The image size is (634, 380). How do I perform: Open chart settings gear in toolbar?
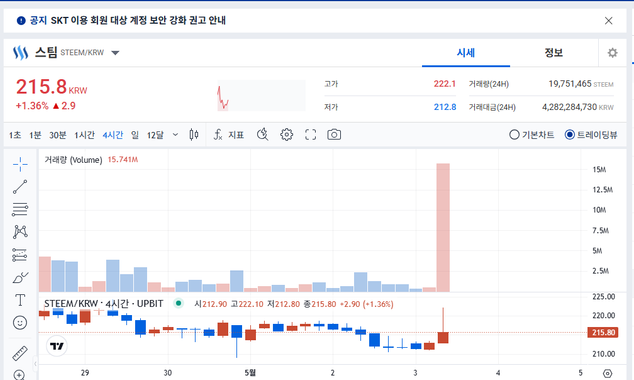pyautogui.click(x=286, y=135)
